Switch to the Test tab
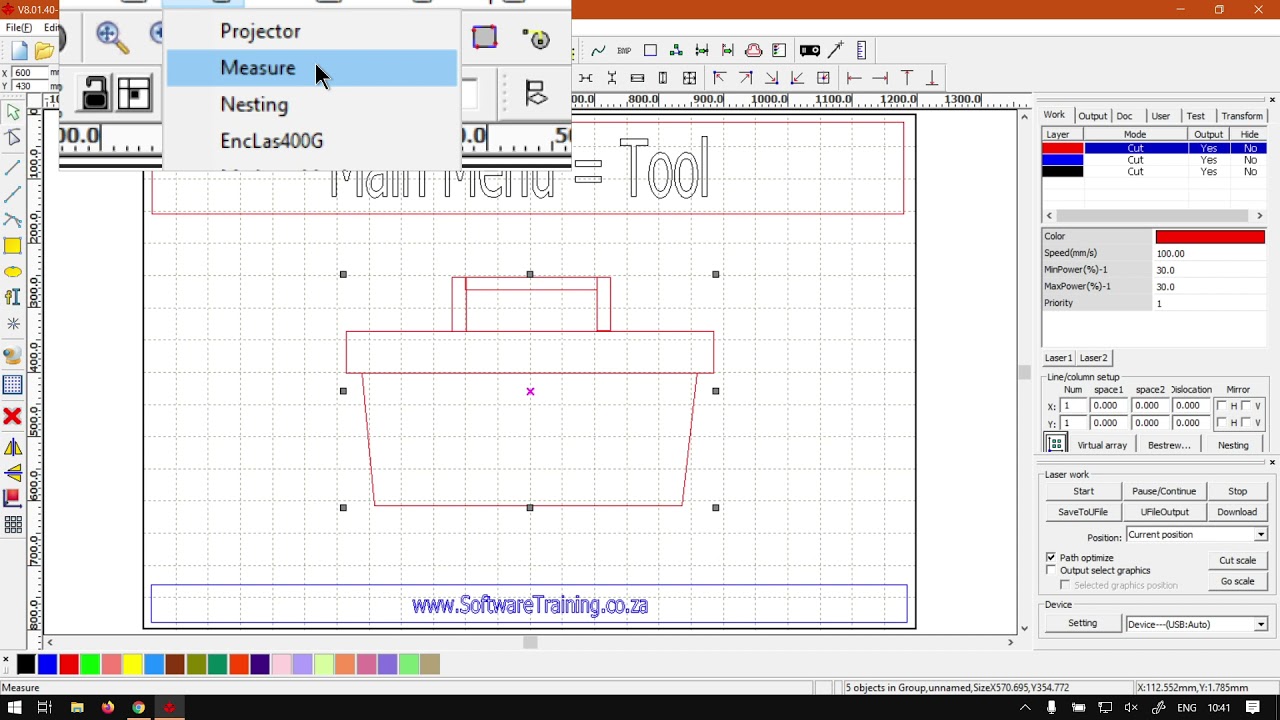The image size is (1280, 720). 1196,116
